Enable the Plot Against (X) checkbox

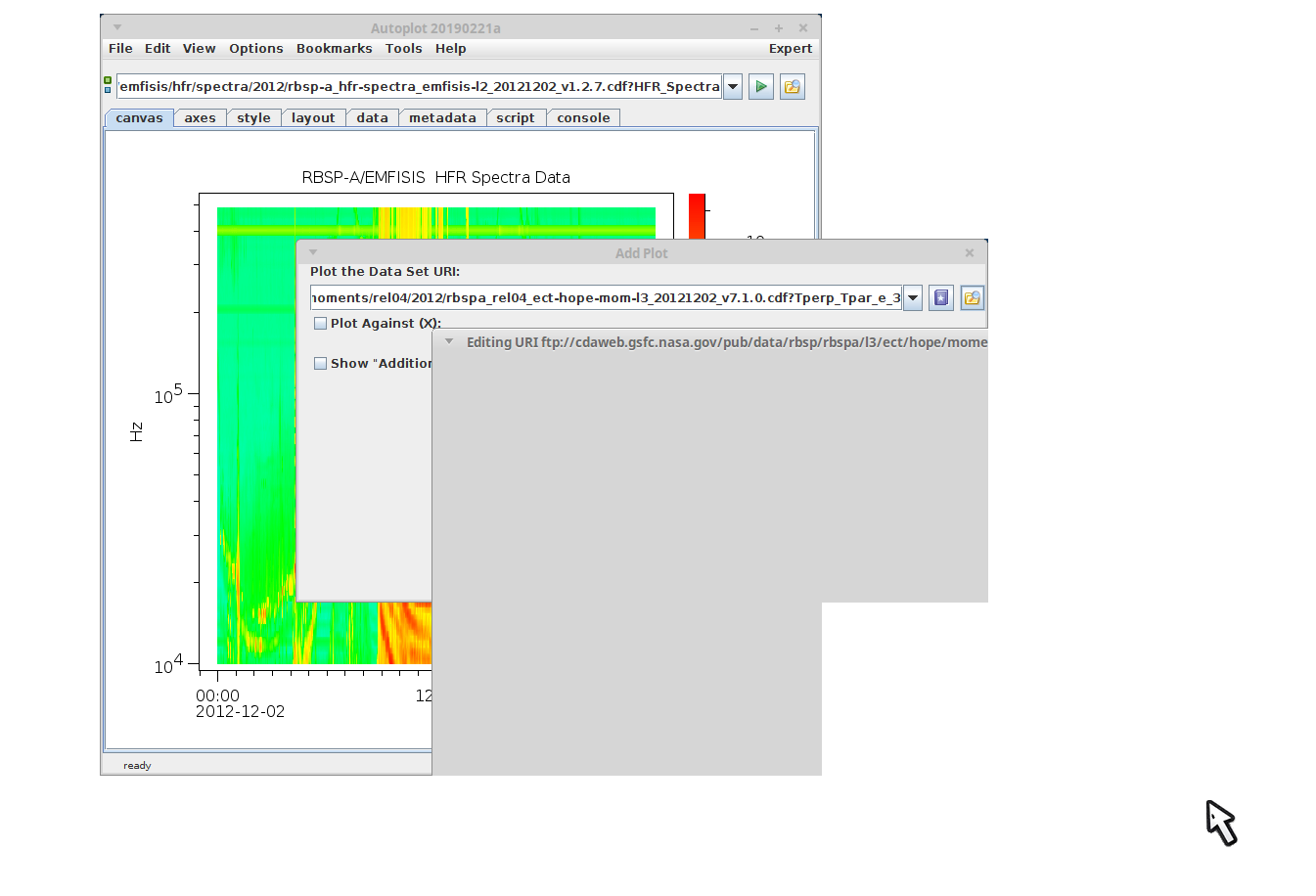click(320, 324)
